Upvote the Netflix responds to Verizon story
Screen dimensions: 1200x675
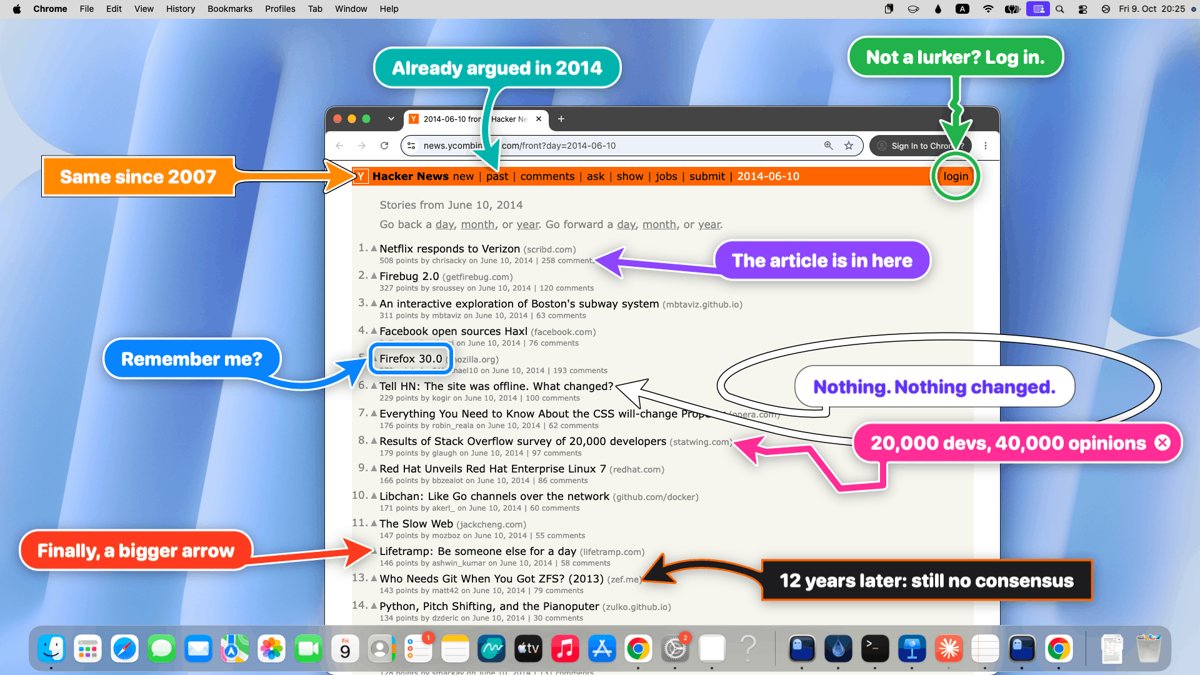(375, 249)
